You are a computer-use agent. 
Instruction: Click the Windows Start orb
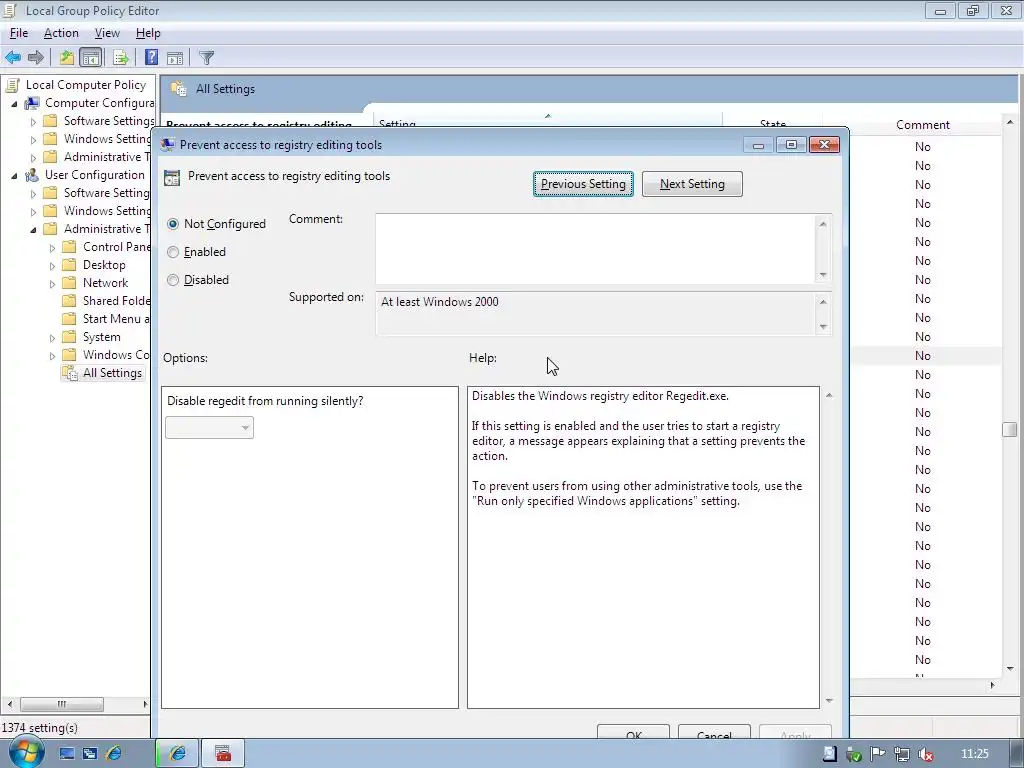point(25,752)
